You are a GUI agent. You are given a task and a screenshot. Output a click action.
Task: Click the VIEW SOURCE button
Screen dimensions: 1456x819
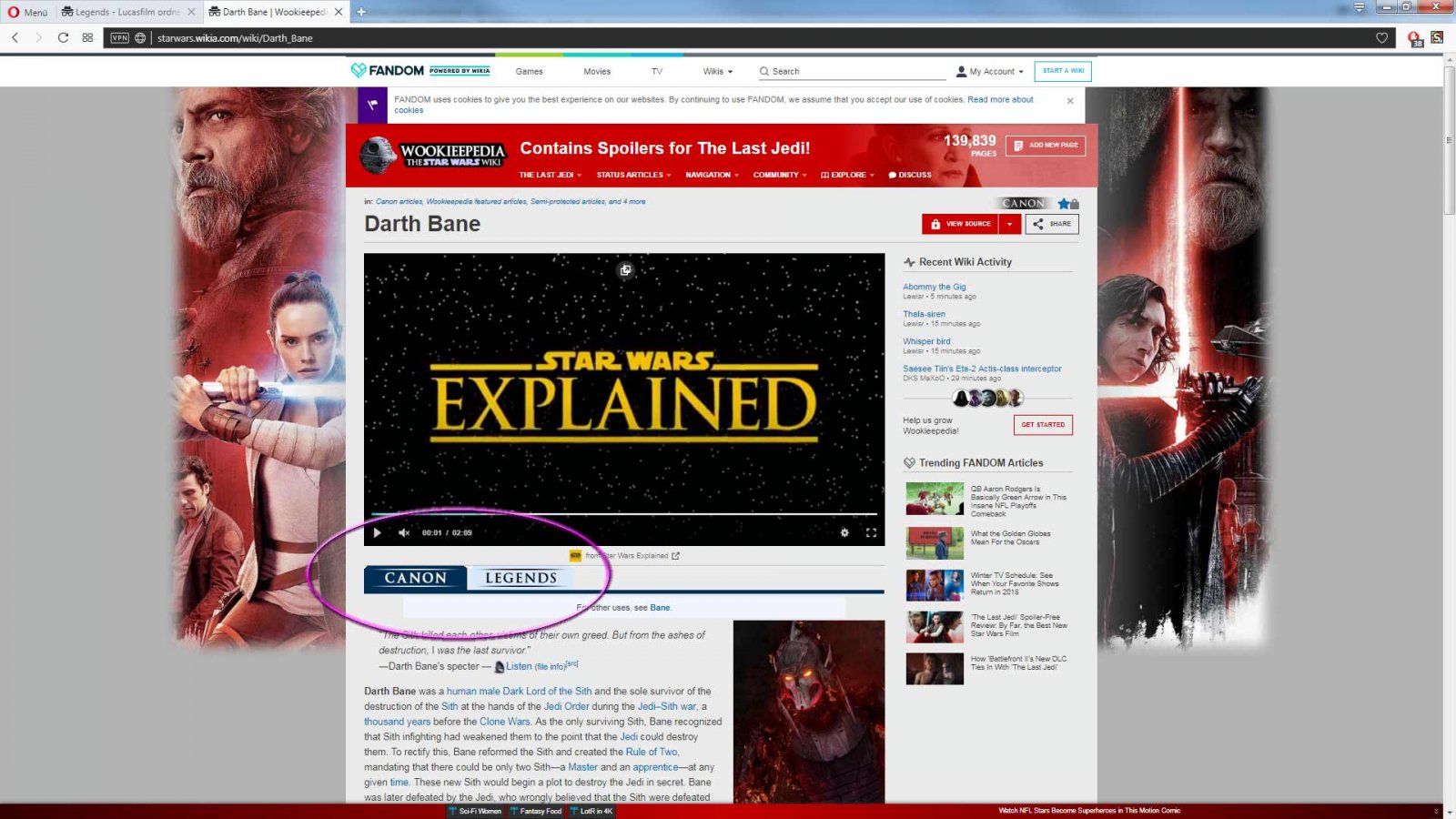[960, 224]
